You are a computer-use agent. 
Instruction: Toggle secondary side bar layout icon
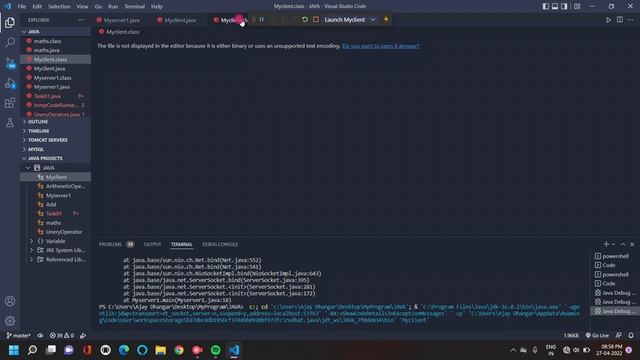(564, 6)
